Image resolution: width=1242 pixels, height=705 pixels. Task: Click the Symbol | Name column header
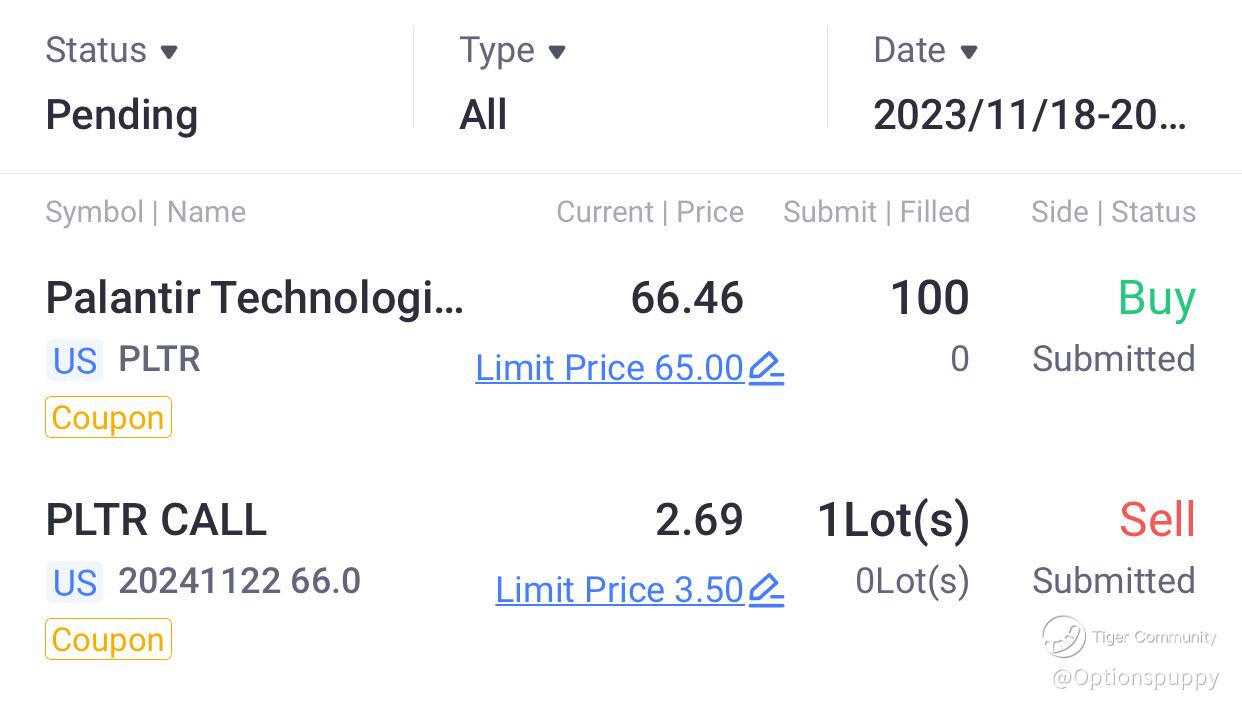click(x=145, y=212)
